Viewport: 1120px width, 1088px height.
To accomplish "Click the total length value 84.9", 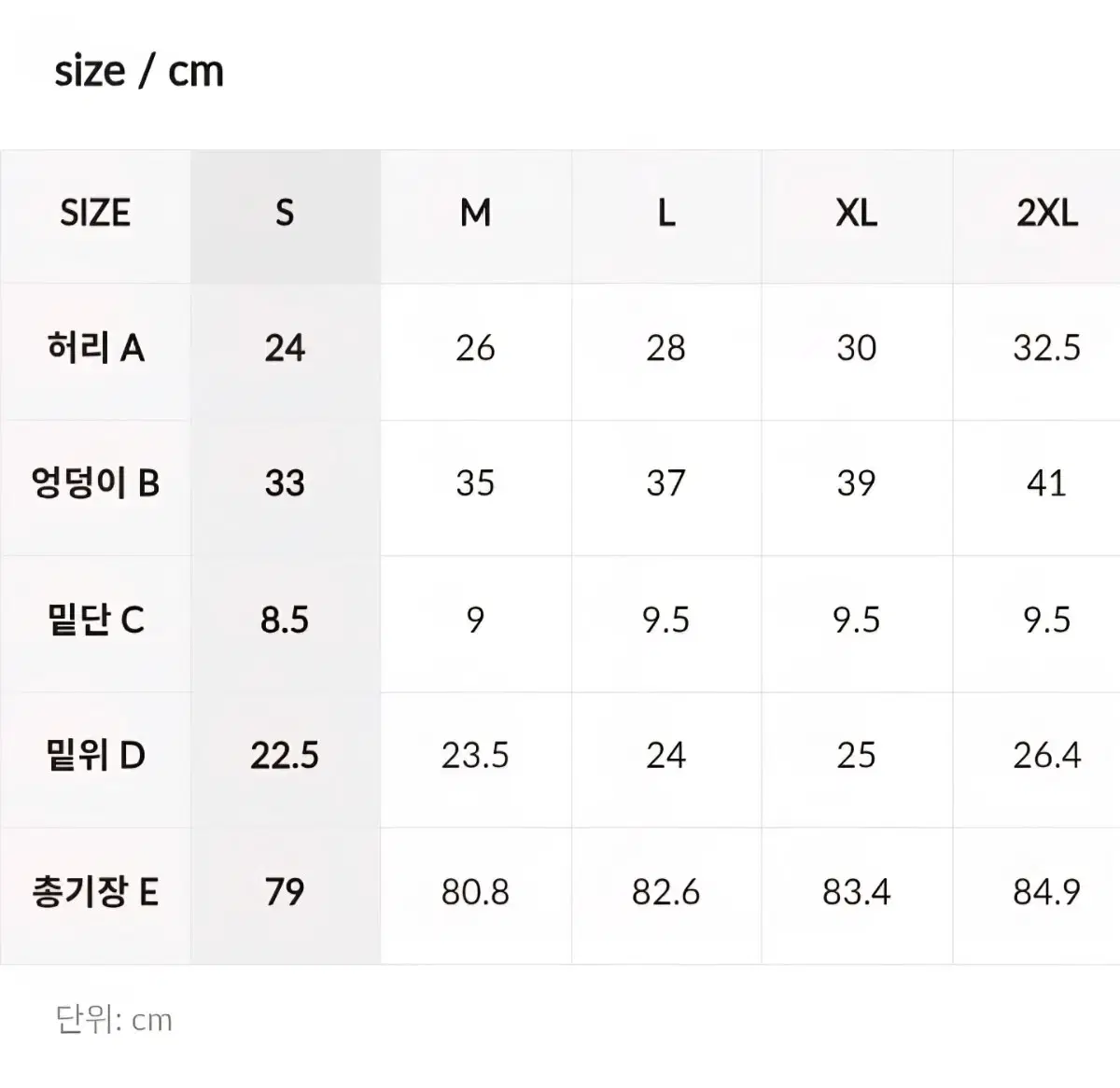I will click(1046, 892).
